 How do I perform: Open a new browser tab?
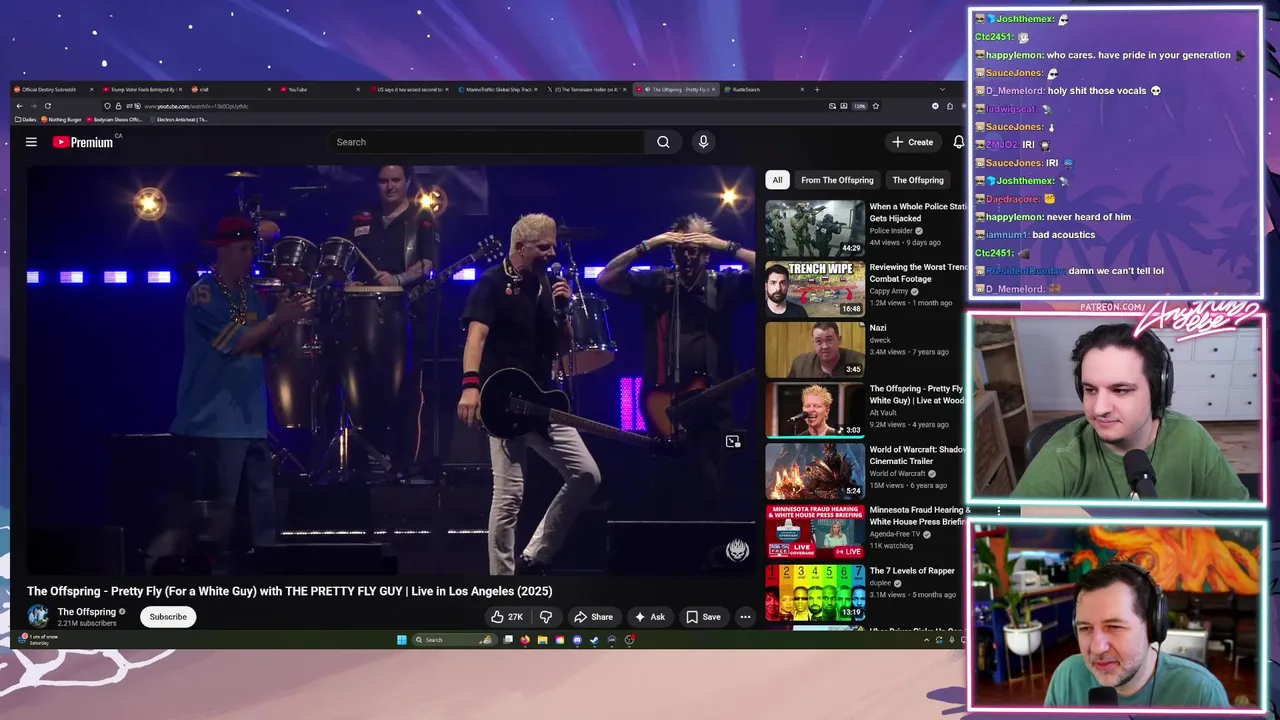click(x=817, y=89)
